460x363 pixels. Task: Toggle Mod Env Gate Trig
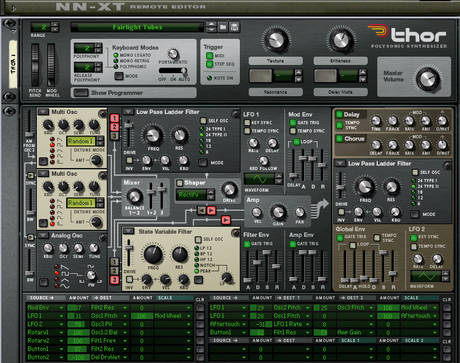(293, 123)
